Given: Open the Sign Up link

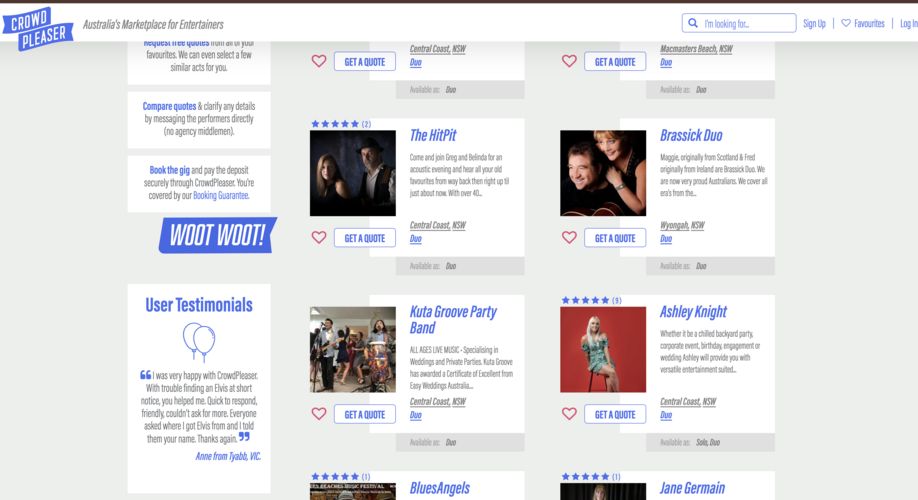Looking at the screenshot, I should [x=814, y=23].
